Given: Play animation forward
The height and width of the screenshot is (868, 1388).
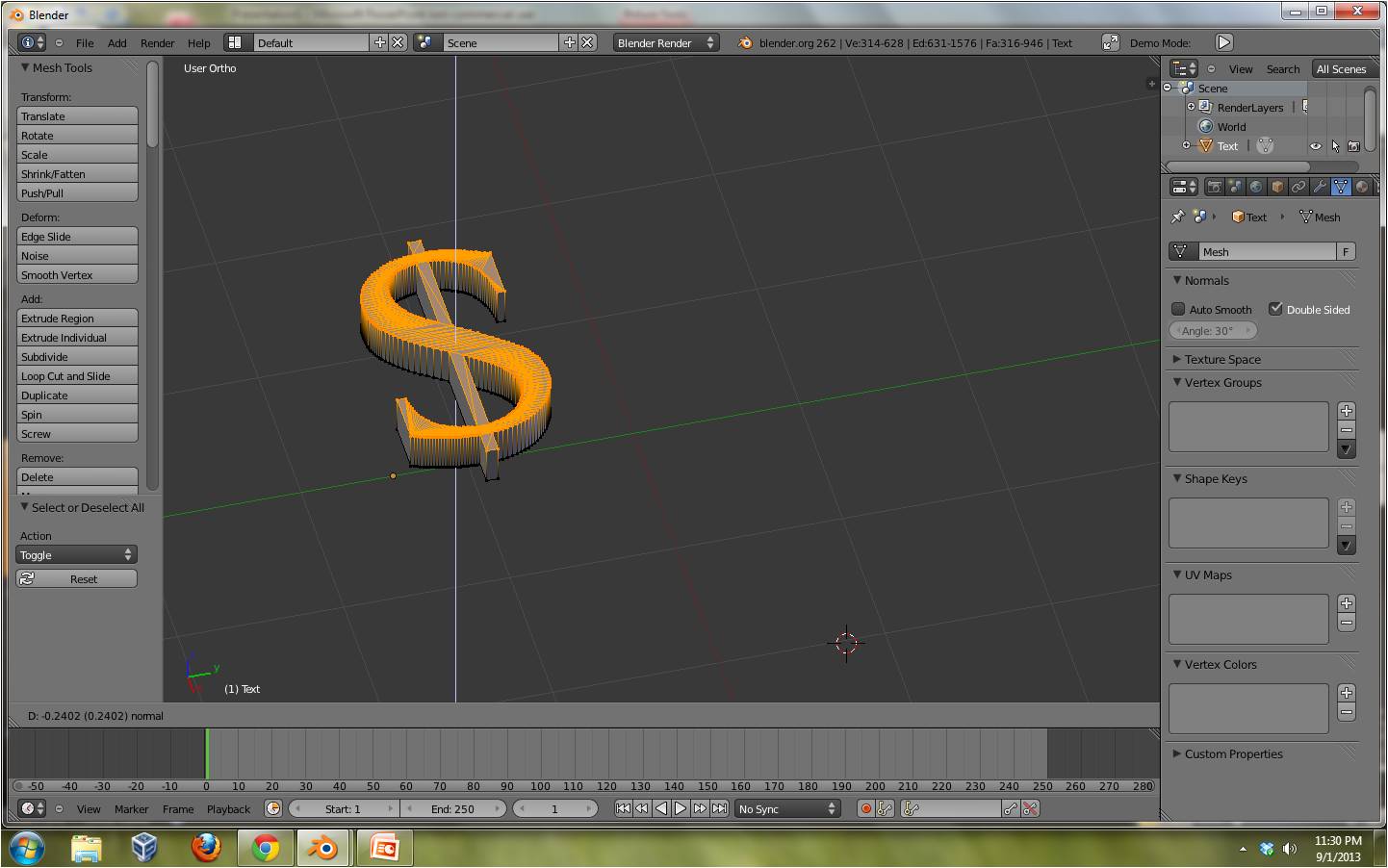Looking at the screenshot, I should (681, 808).
